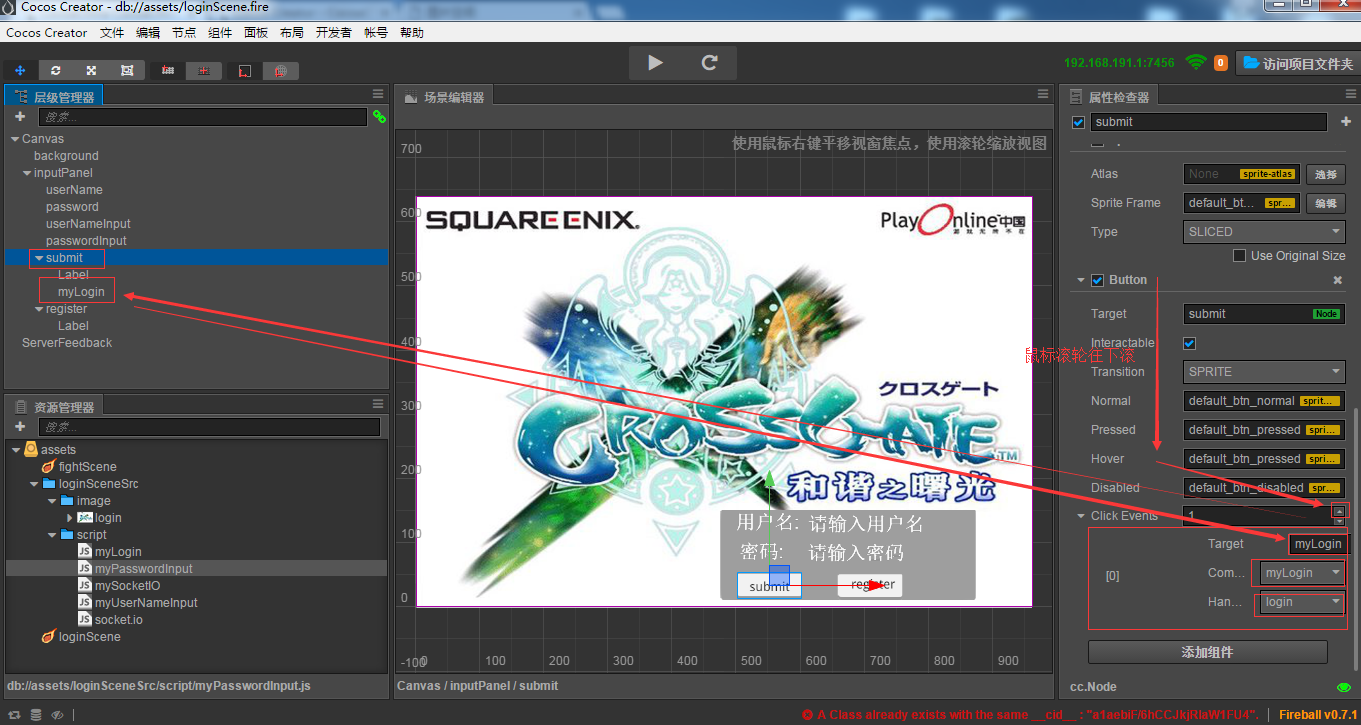Click the preview Play button

[x=655, y=62]
